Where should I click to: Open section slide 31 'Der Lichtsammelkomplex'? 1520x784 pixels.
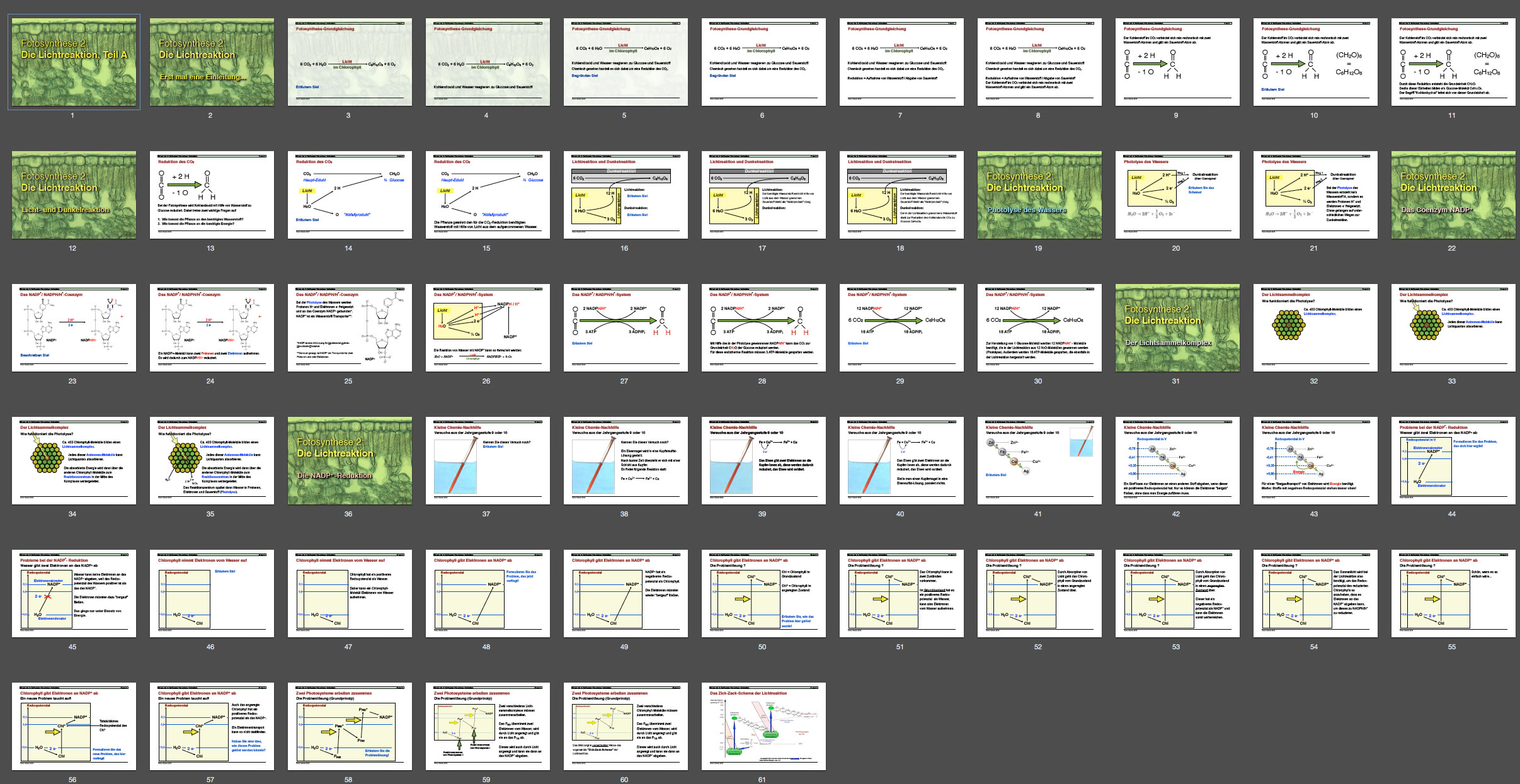1177,327
